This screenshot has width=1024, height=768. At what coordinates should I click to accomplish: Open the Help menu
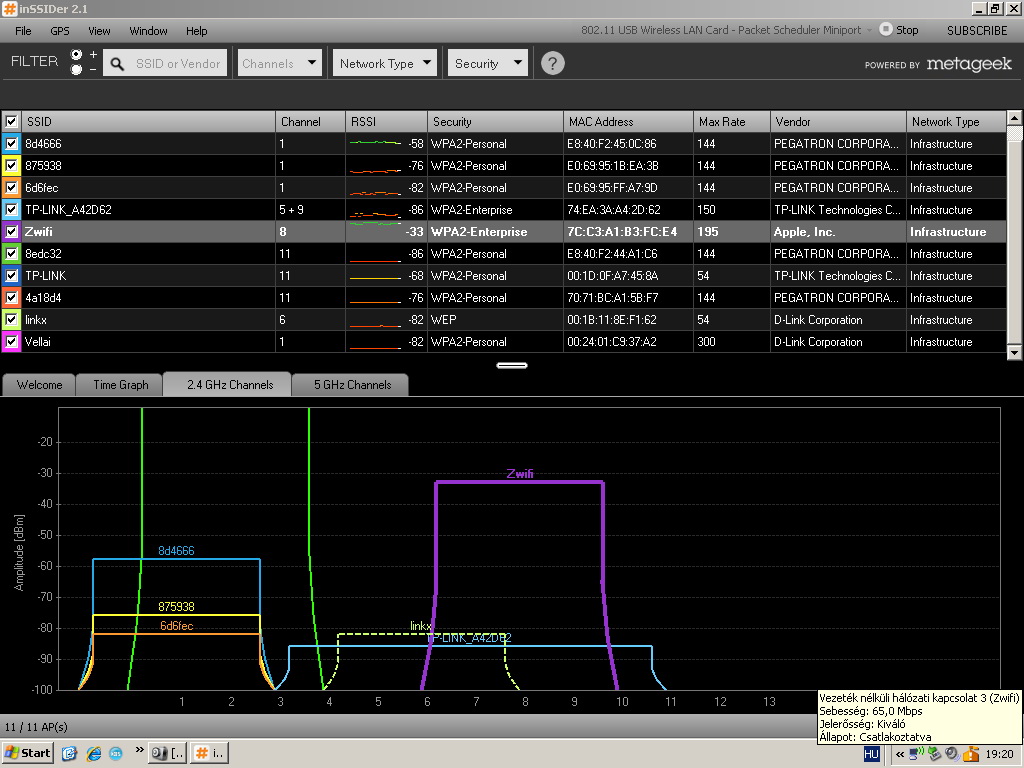pos(196,31)
